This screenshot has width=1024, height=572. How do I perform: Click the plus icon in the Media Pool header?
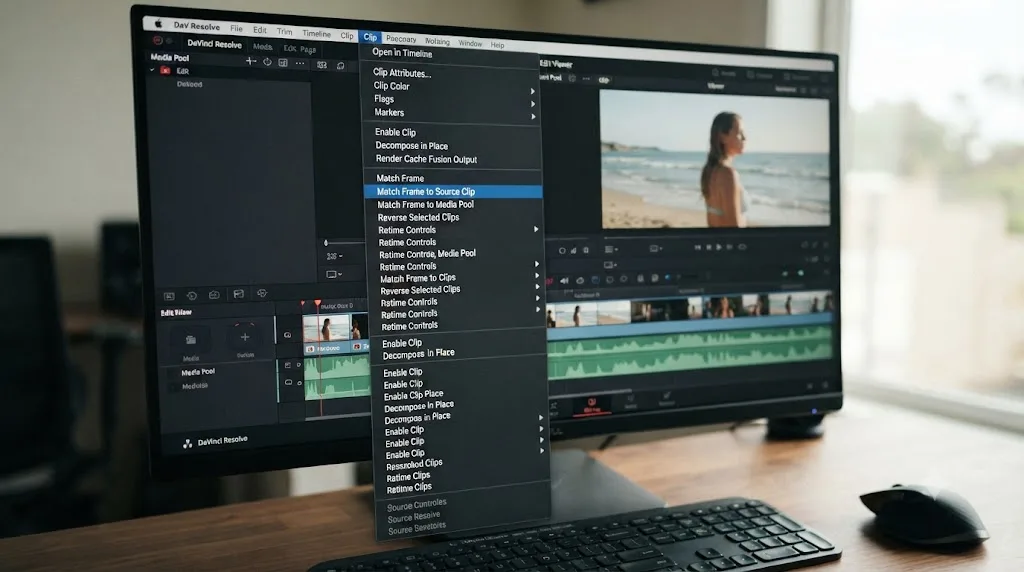click(251, 61)
